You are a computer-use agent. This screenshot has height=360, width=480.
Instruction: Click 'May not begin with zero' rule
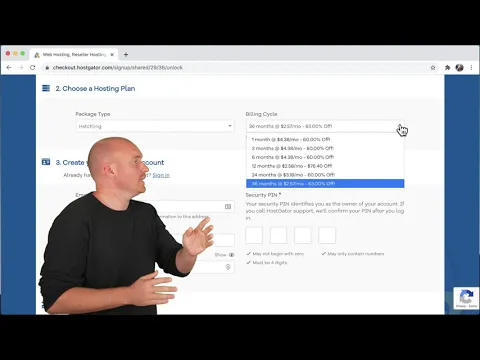278,254
